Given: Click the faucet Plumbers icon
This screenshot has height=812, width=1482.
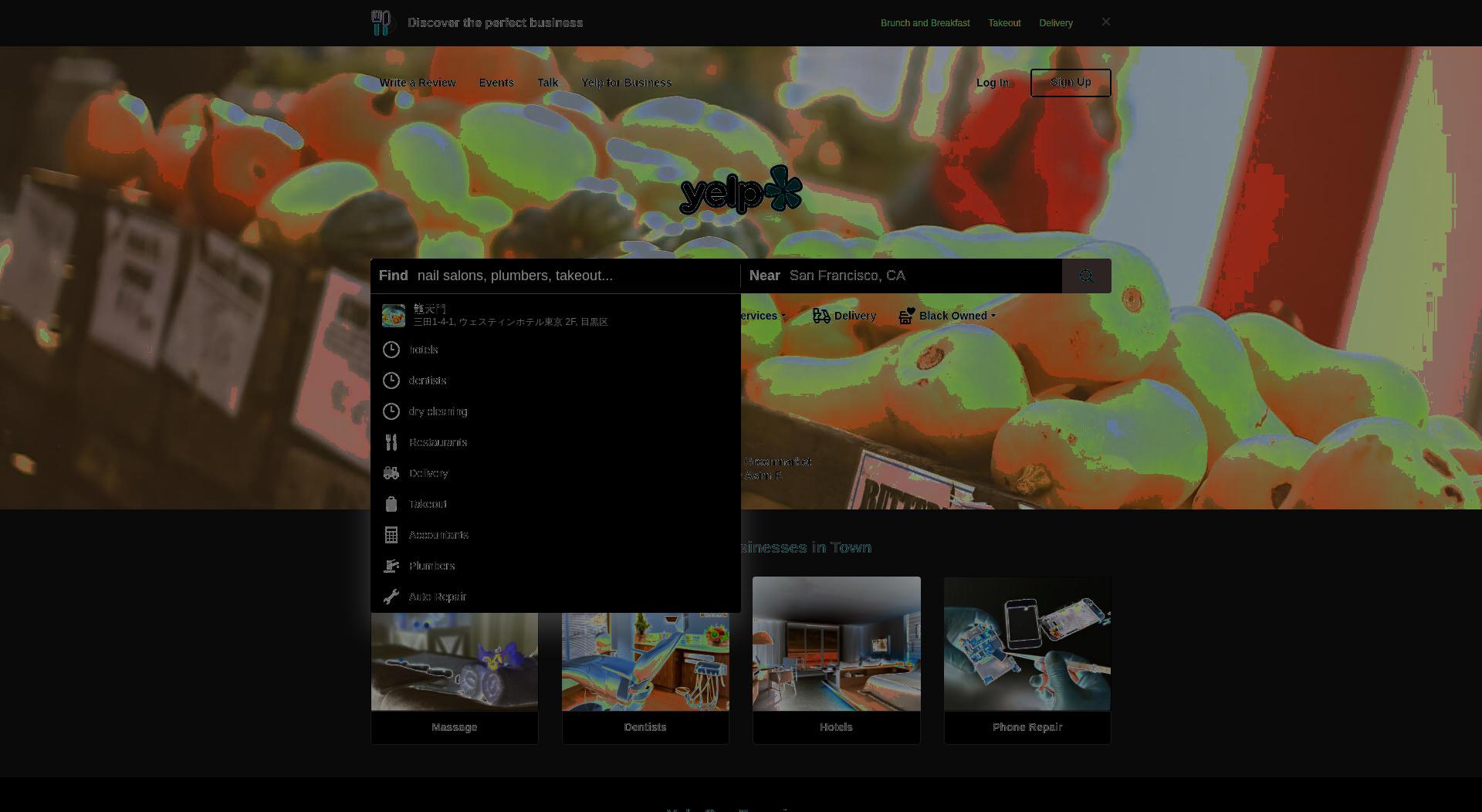Looking at the screenshot, I should (x=391, y=566).
